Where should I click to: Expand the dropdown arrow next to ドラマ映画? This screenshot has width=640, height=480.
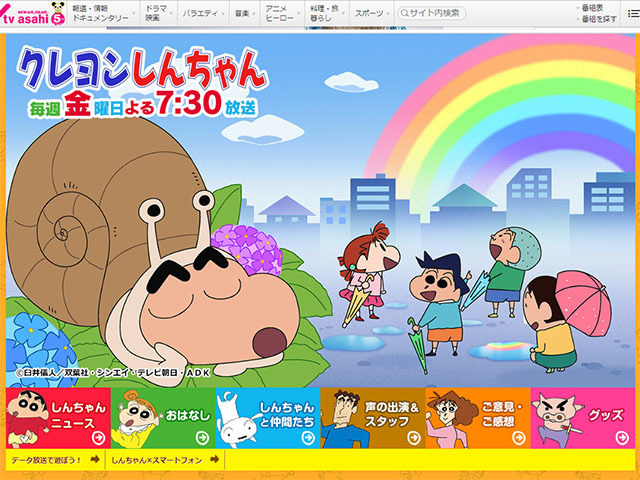(171, 14)
